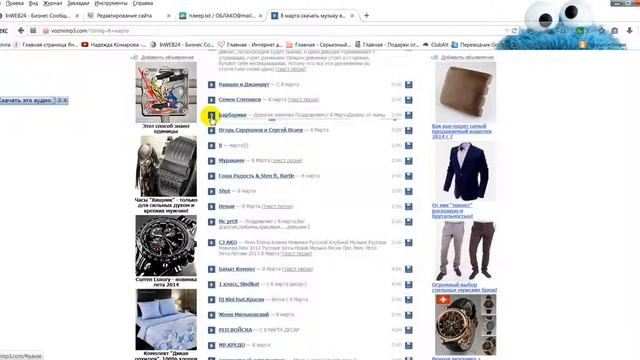Close the 8 марта скачать музыку tab
Viewport: 640px width, 360px height.
click(x=352, y=16)
